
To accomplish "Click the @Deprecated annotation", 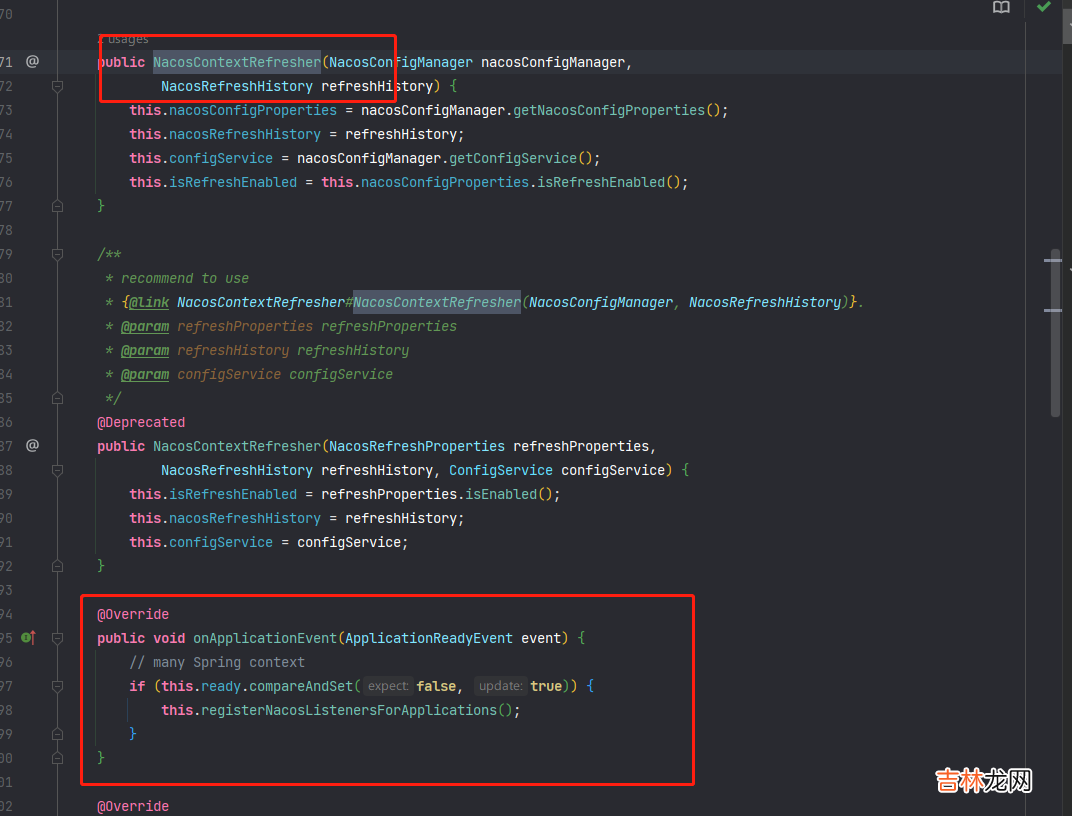I will [141, 422].
